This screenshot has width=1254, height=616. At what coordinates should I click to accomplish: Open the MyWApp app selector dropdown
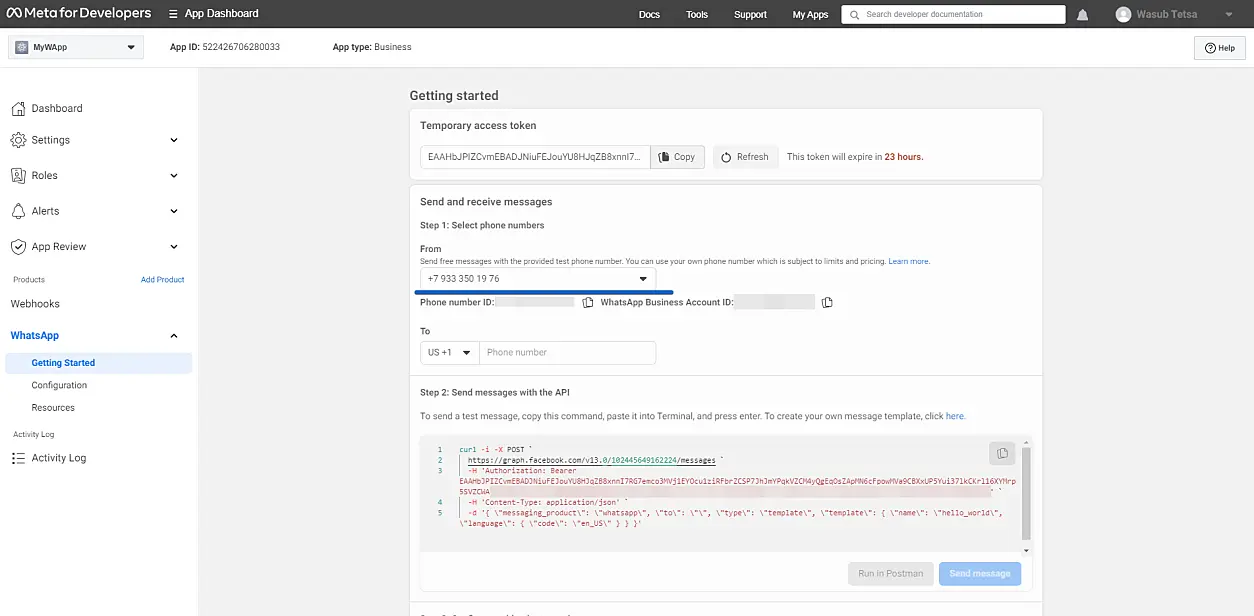(x=76, y=47)
